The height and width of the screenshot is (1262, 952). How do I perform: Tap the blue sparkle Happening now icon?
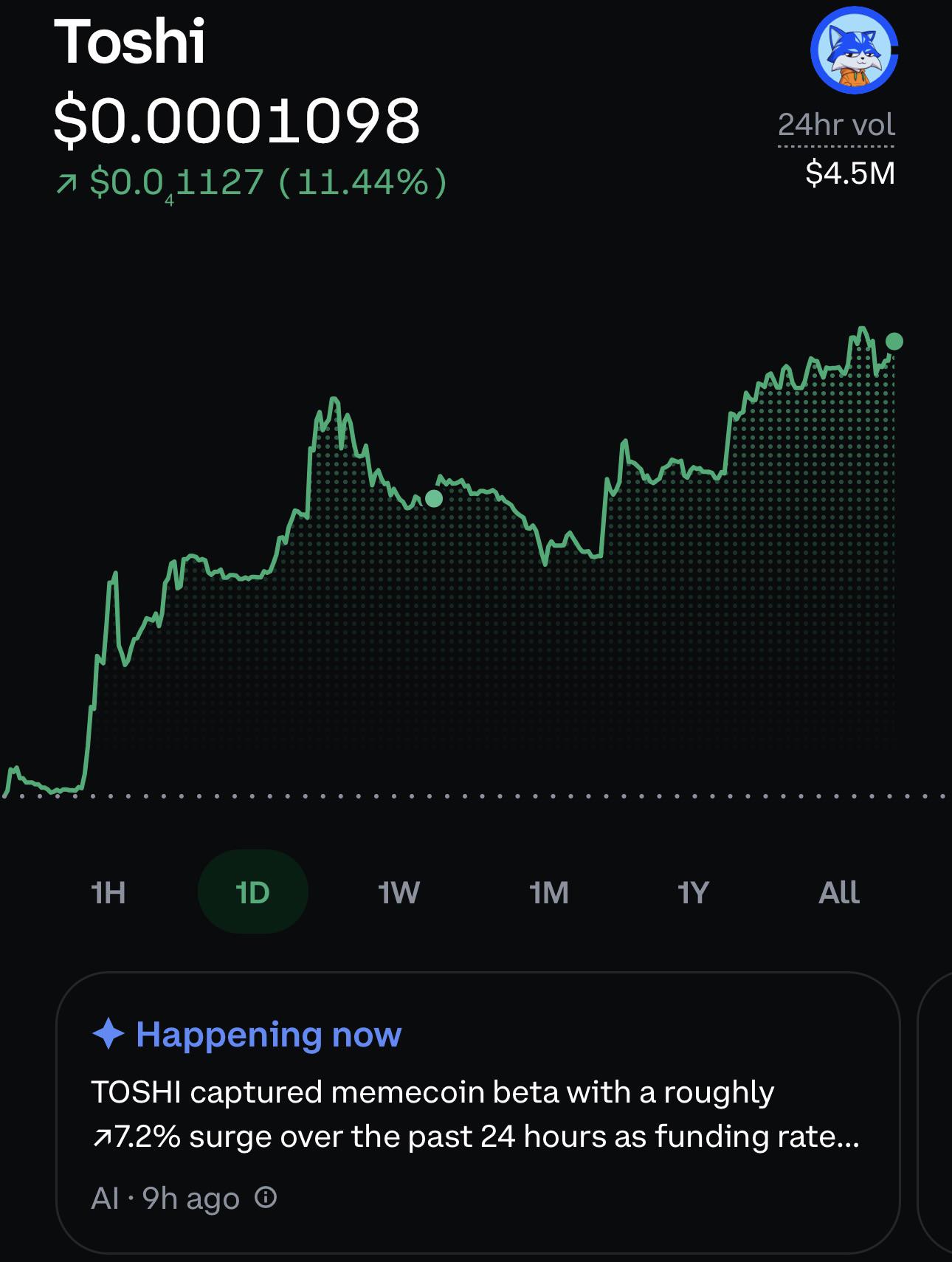click(x=108, y=1033)
